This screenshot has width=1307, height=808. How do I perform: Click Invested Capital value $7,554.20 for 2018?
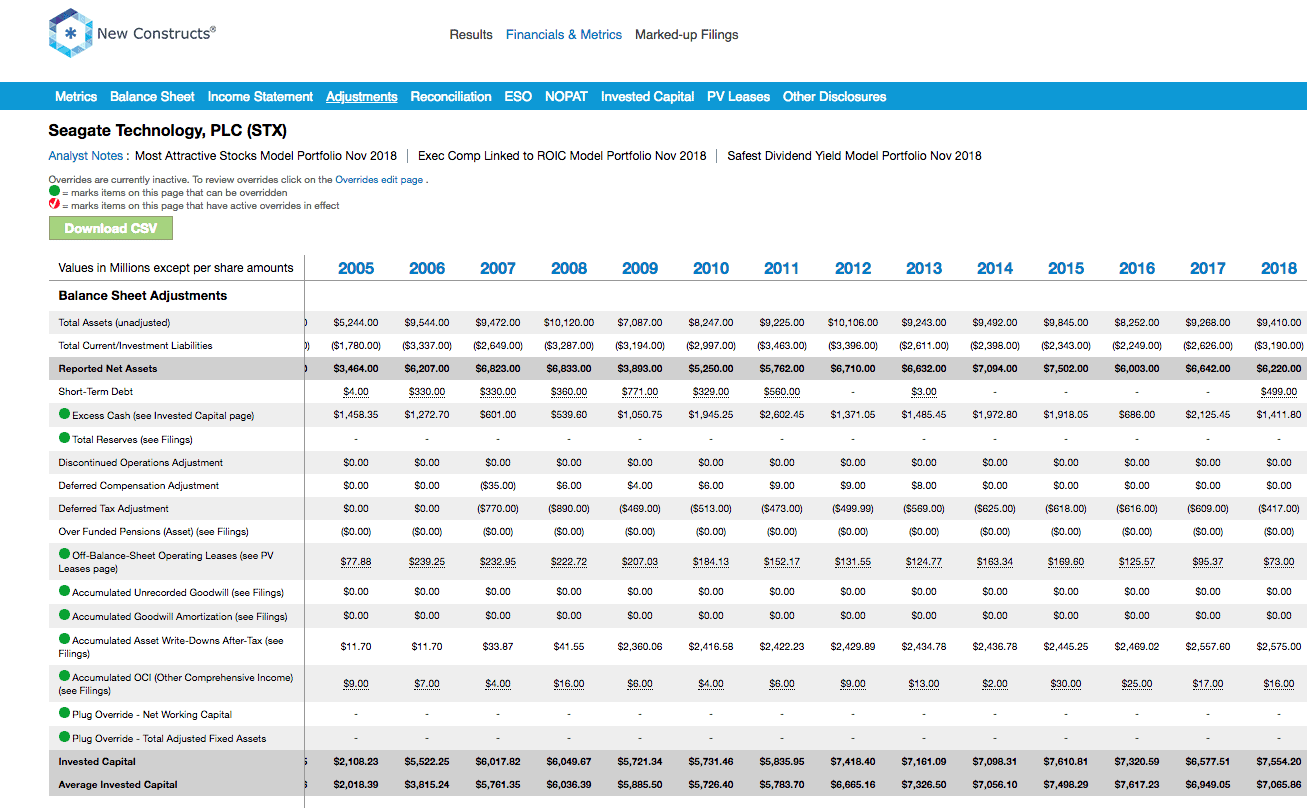pos(1279,762)
